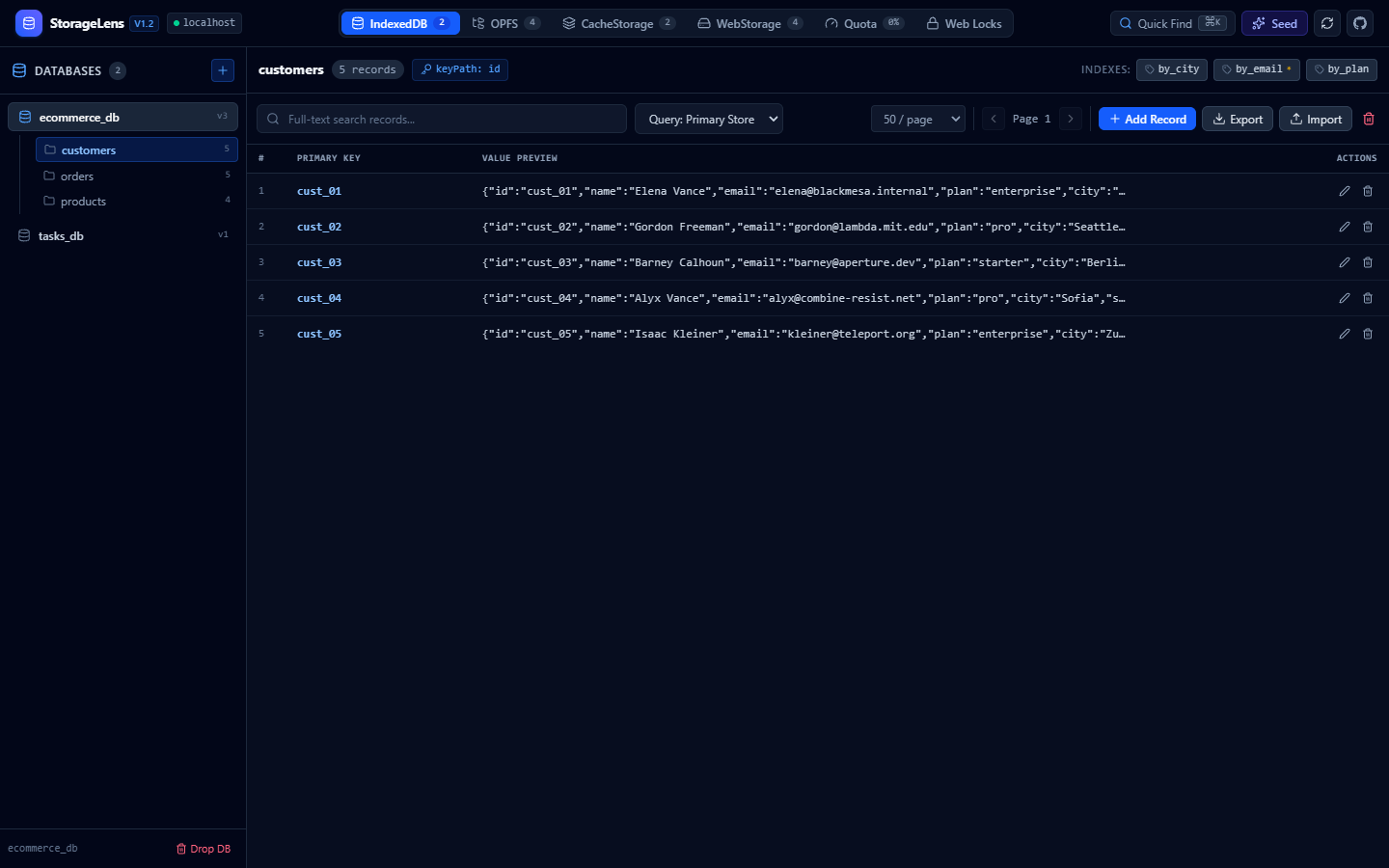
Task: Switch to the Quota tab
Action: (x=864, y=23)
